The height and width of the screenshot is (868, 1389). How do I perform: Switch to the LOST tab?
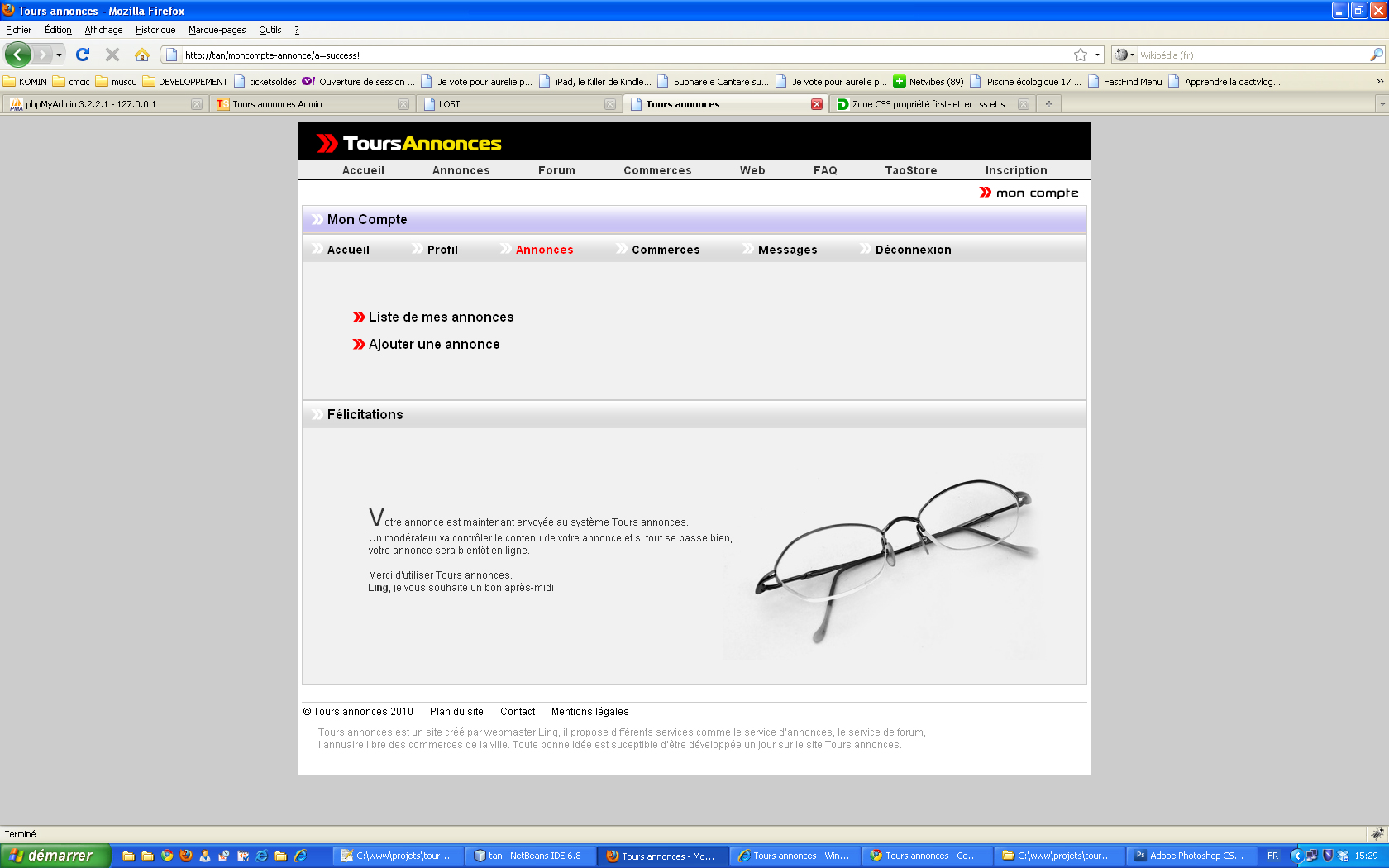click(x=518, y=104)
